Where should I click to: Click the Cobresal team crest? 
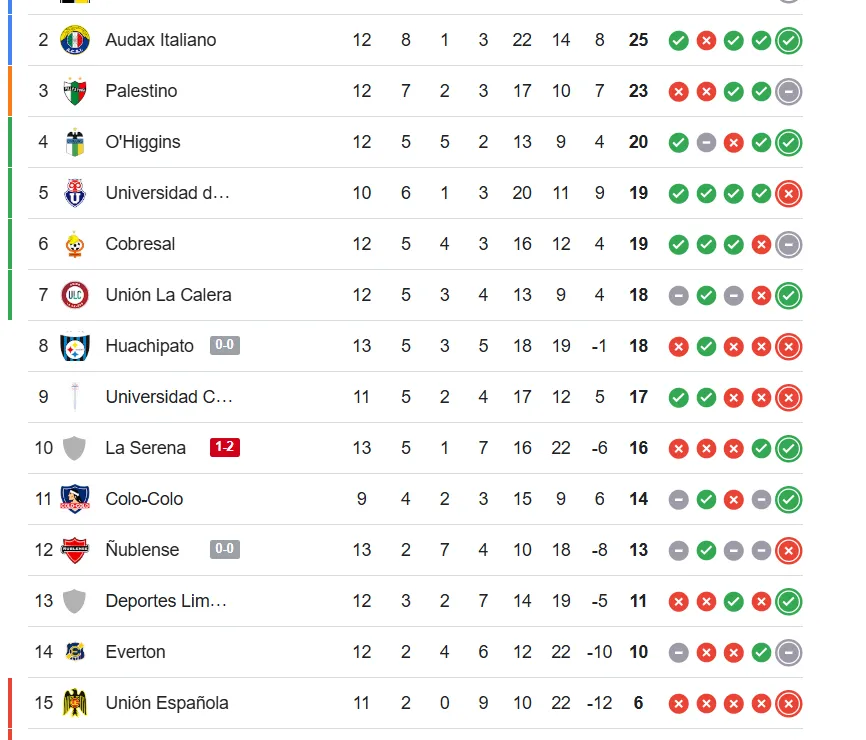[x=75, y=244]
